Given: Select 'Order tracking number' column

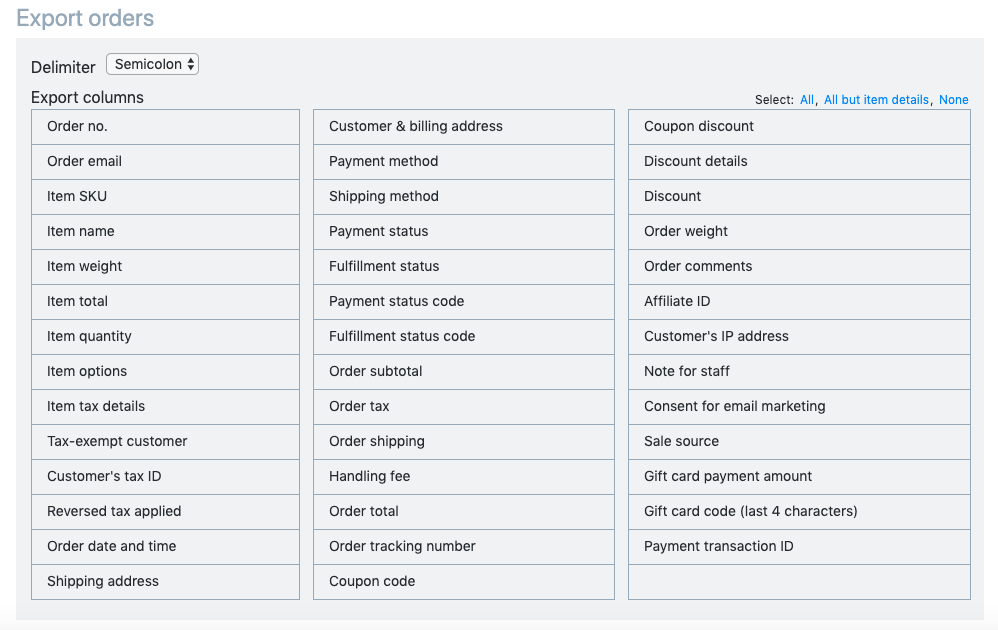Looking at the screenshot, I should pyautogui.click(x=464, y=547).
